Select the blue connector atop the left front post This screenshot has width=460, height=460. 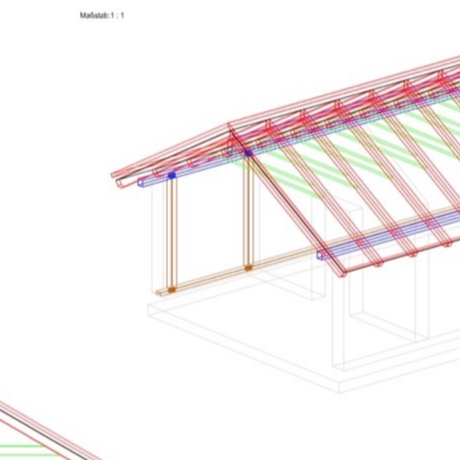172,175
